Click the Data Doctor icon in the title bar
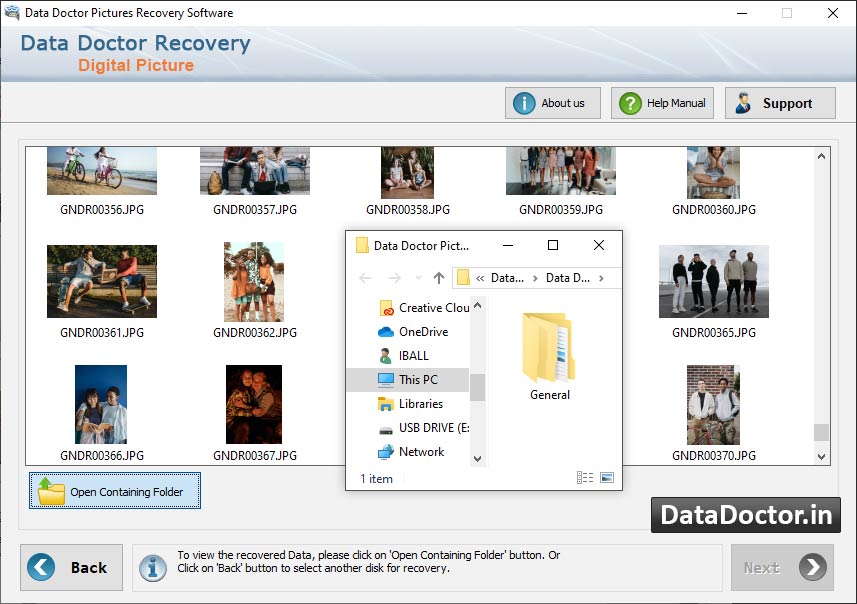 tap(11, 13)
